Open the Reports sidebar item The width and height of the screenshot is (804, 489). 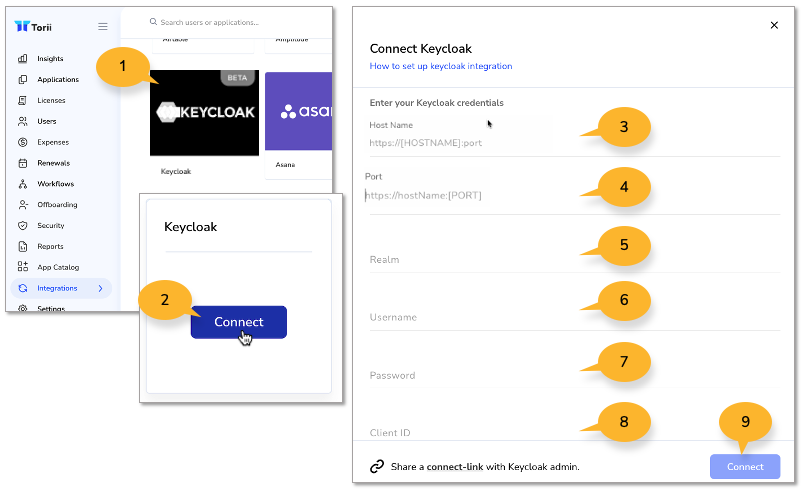click(x=50, y=247)
